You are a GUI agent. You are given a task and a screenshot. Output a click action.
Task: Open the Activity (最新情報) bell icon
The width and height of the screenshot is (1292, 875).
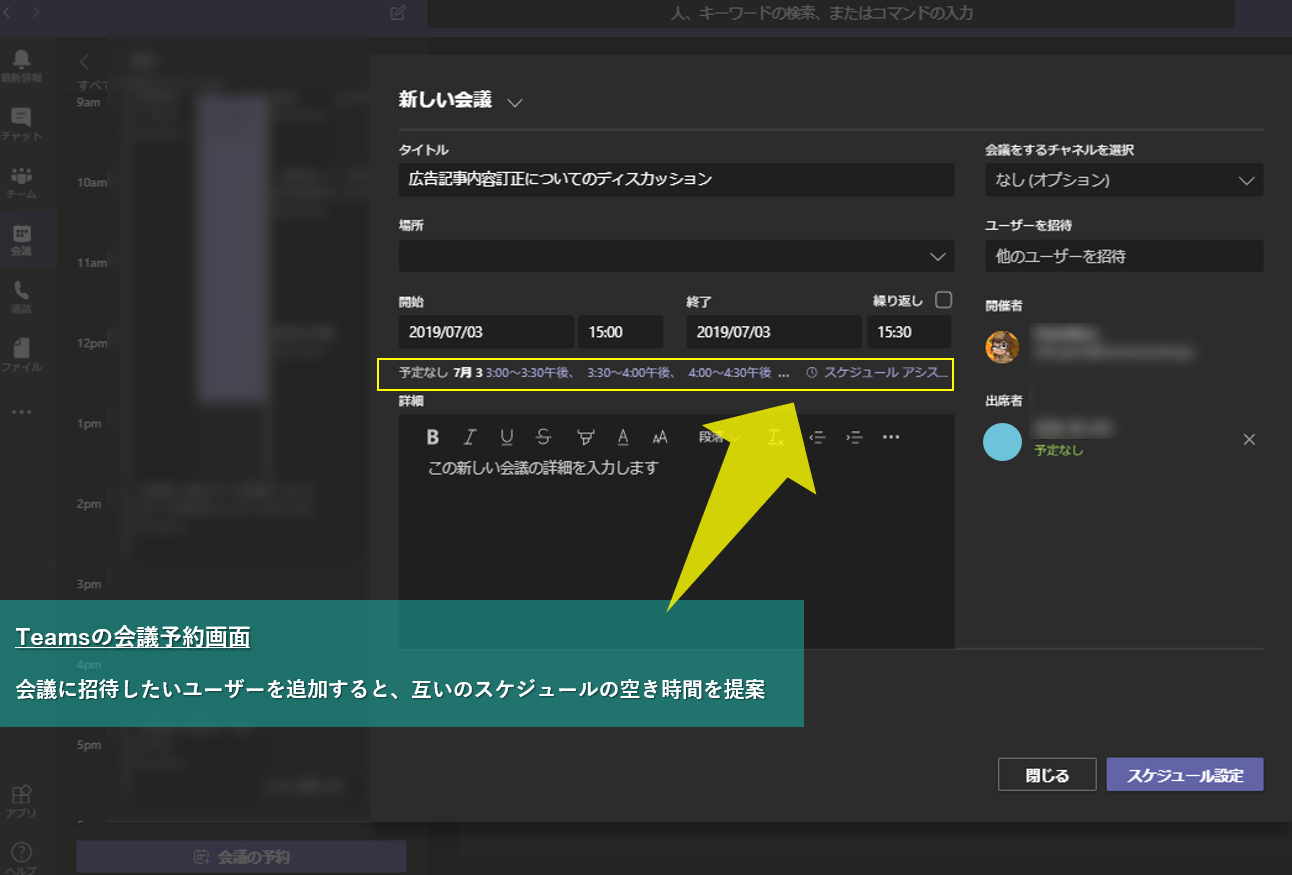21,64
